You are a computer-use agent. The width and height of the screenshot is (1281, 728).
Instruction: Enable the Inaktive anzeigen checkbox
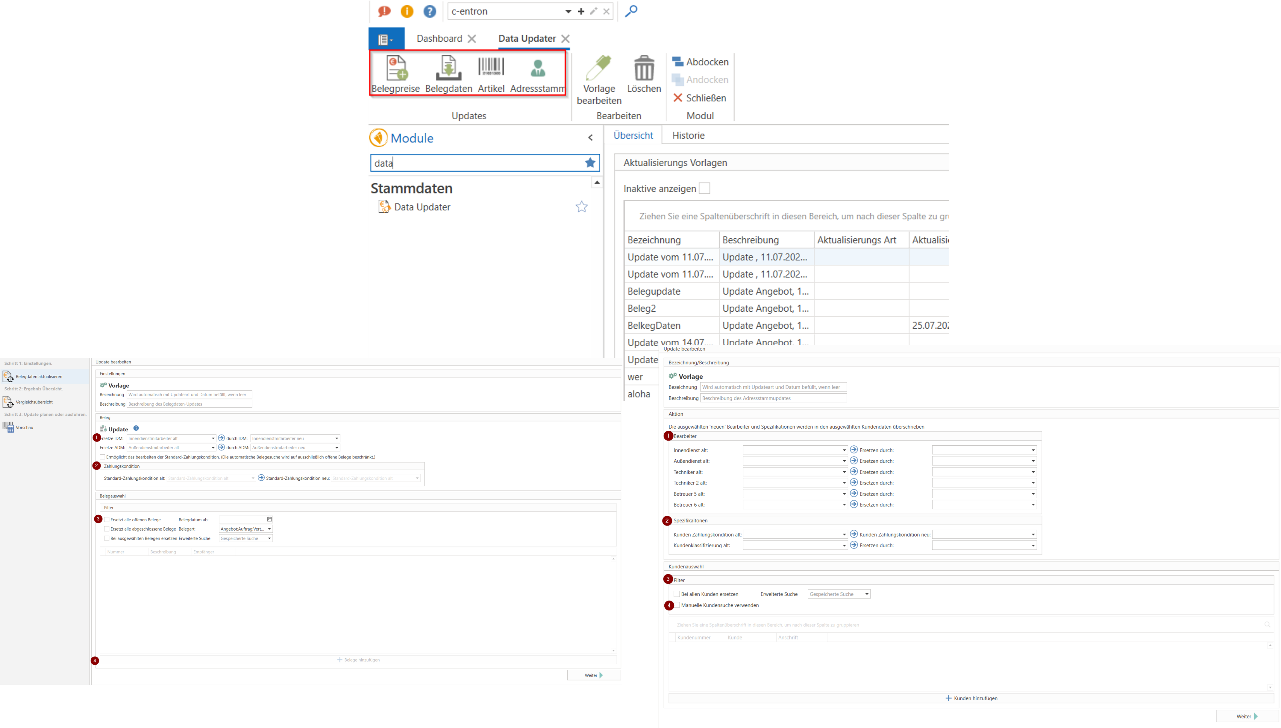705,188
